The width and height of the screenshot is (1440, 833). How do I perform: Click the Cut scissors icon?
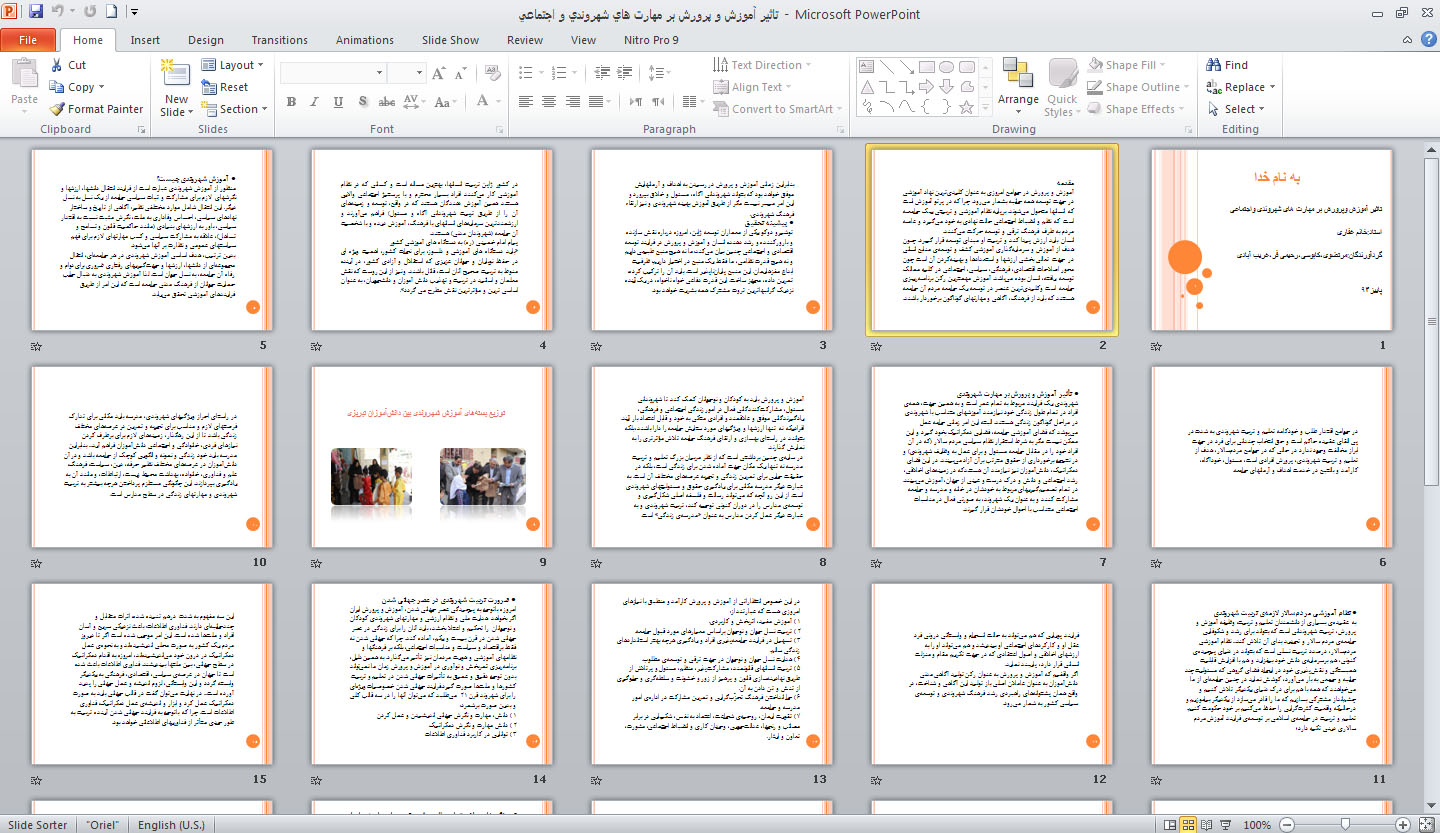click(57, 65)
